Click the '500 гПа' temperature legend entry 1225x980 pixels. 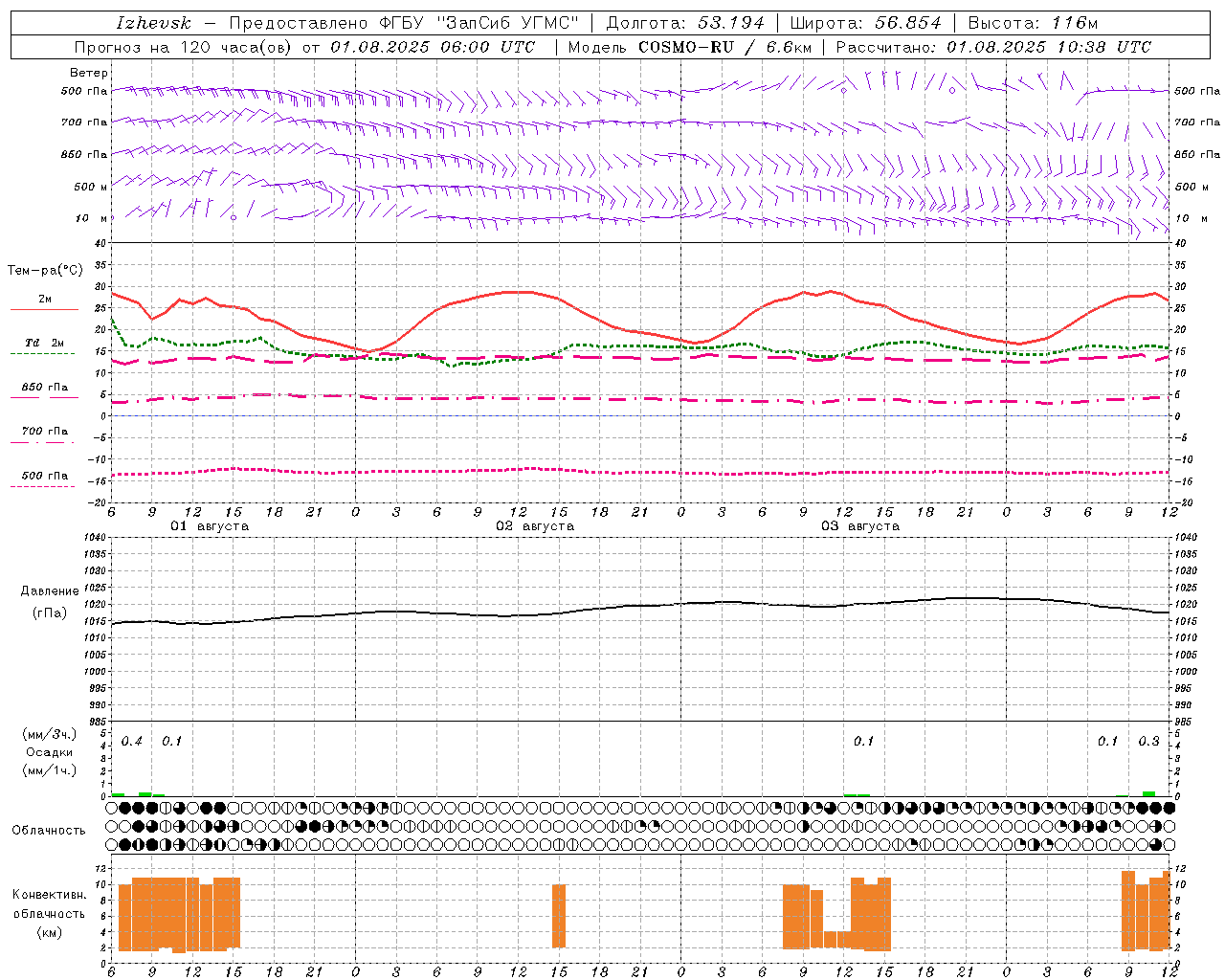[x=44, y=476]
